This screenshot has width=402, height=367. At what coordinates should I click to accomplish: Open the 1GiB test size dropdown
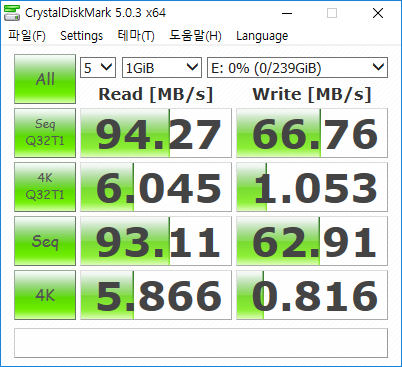pos(162,68)
